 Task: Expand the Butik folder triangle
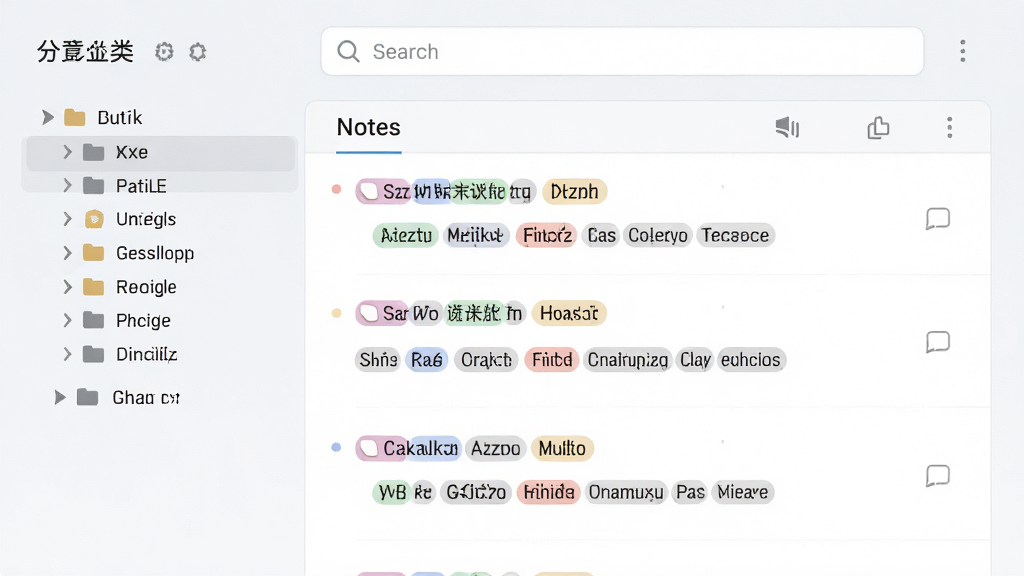(48, 118)
